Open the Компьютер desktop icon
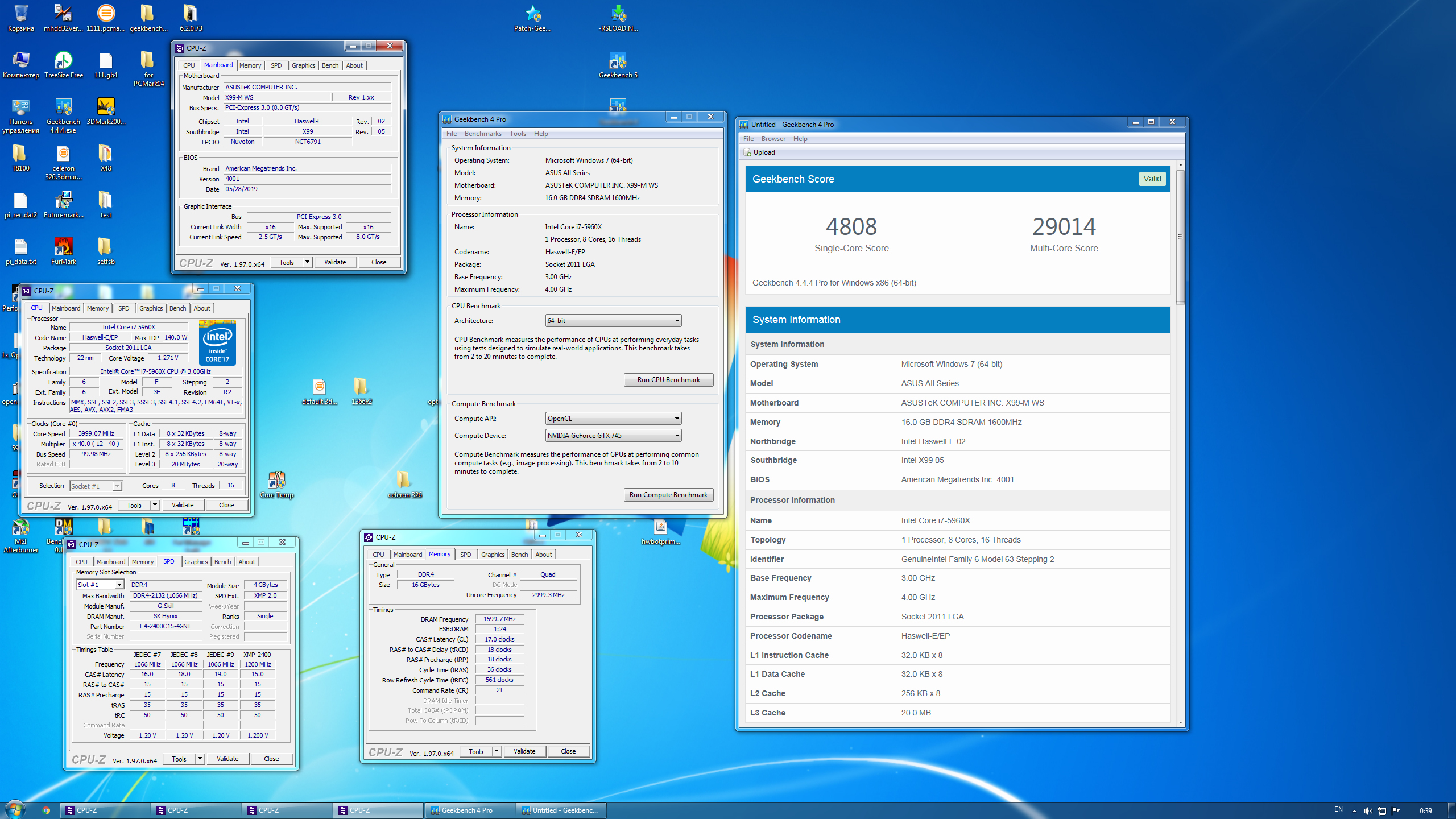Screen dimensions: 1456x819 point(21,64)
